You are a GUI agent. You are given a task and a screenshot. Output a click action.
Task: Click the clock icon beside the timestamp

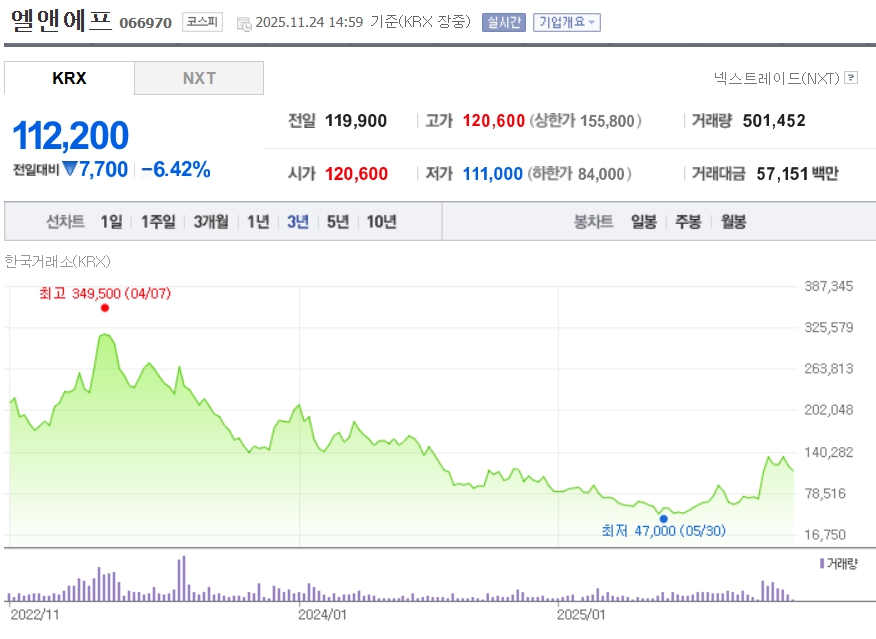[244, 23]
